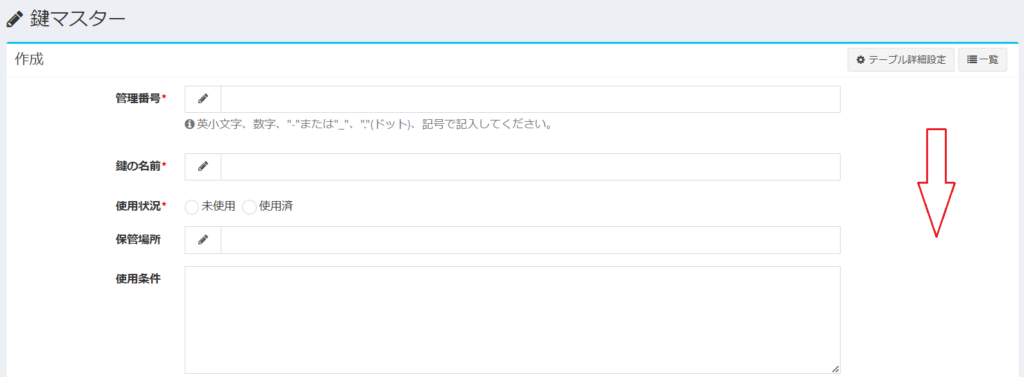Click the pencil icon next to 鍵マスター title
This screenshot has width=1024, height=377.
(x=14, y=21)
